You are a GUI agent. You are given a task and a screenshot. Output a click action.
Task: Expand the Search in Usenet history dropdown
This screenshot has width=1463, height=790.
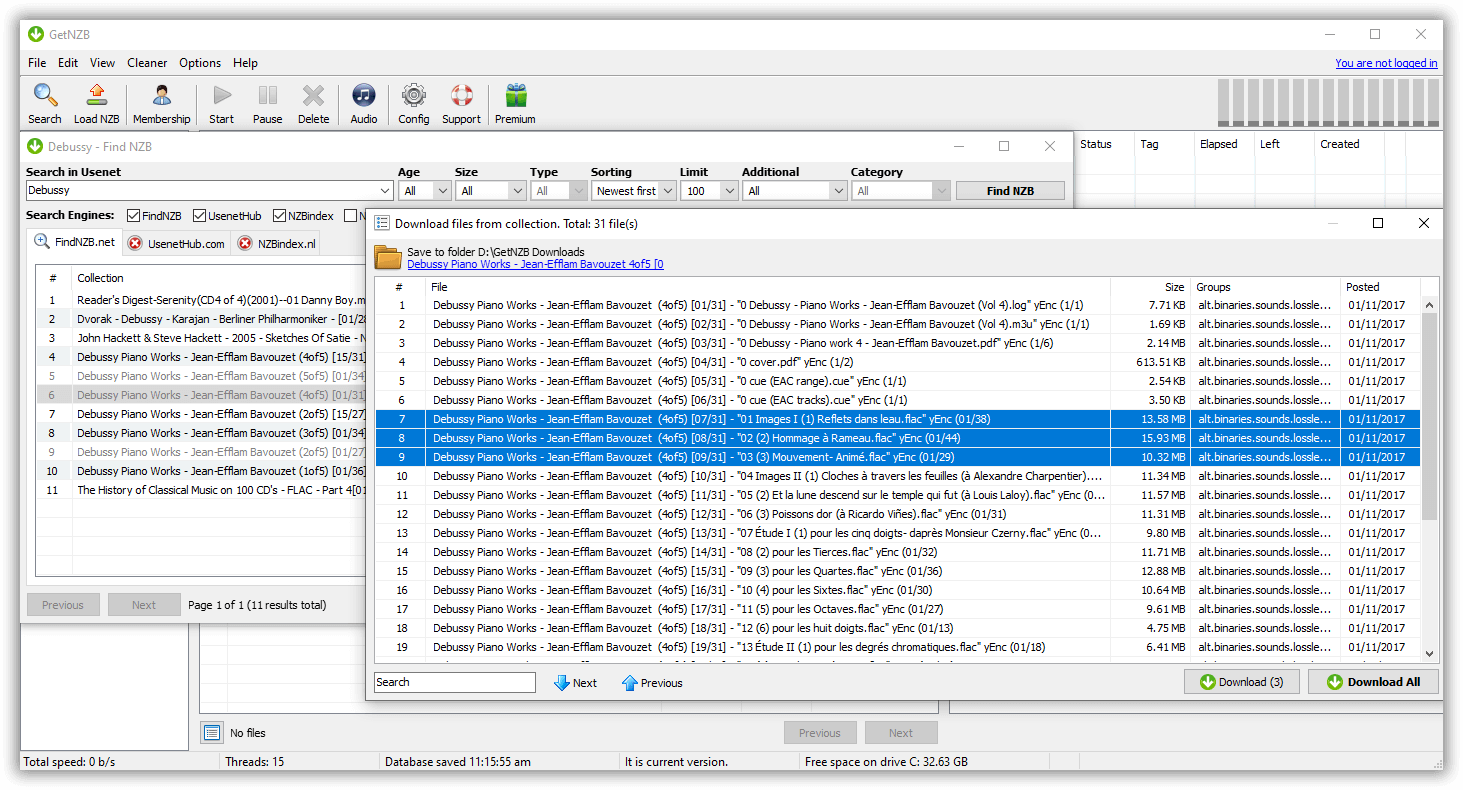[386, 191]
